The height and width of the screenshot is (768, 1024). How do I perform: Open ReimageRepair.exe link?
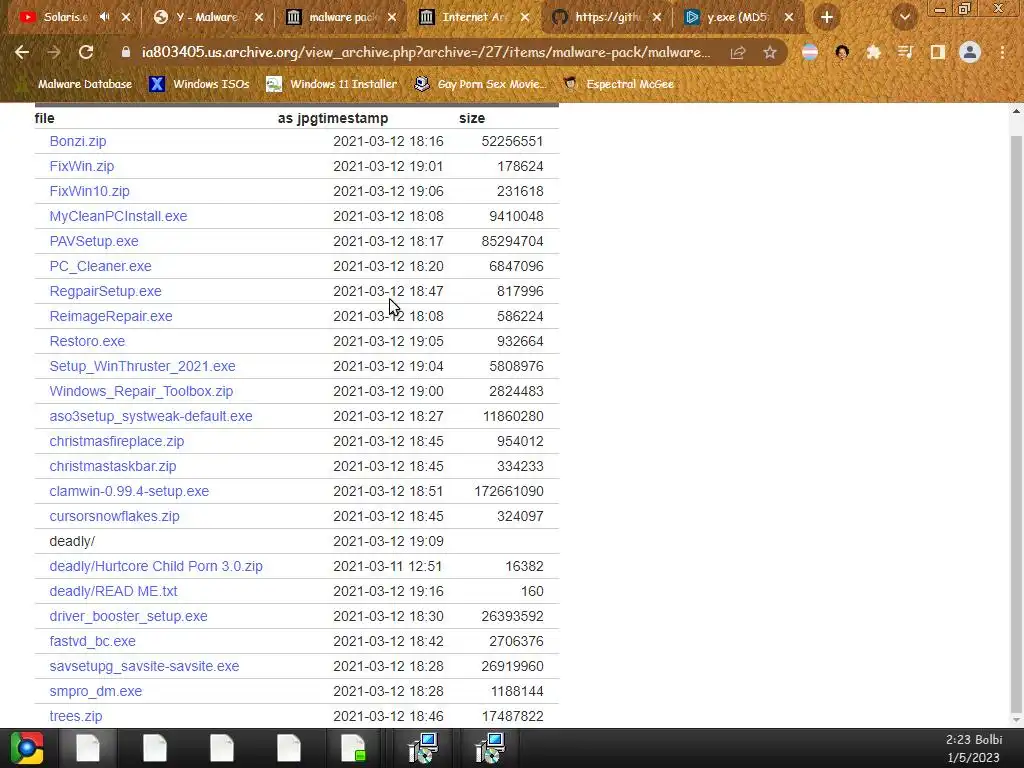coord(111,316)
